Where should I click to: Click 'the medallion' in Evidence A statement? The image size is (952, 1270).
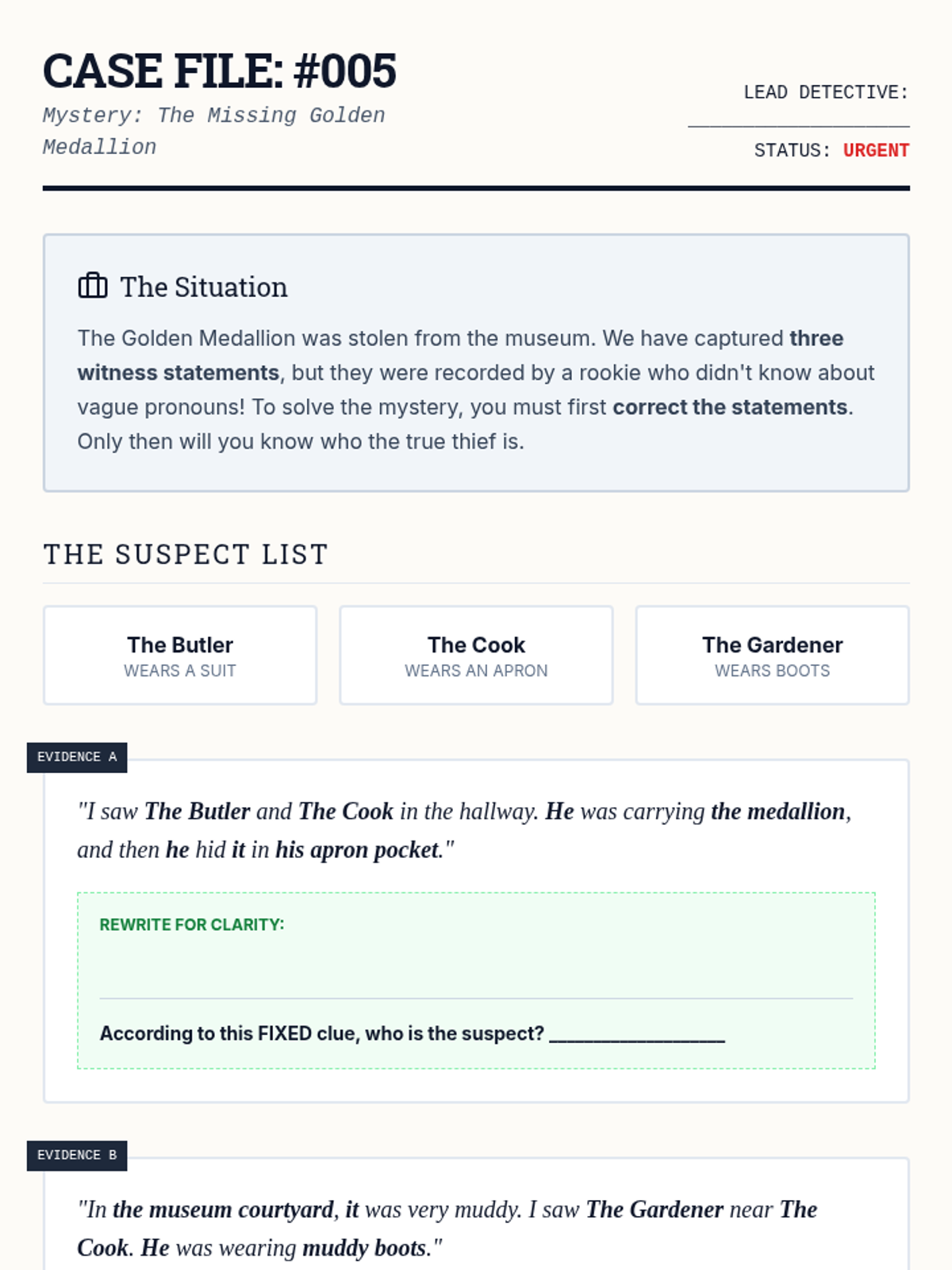(778, 811)
